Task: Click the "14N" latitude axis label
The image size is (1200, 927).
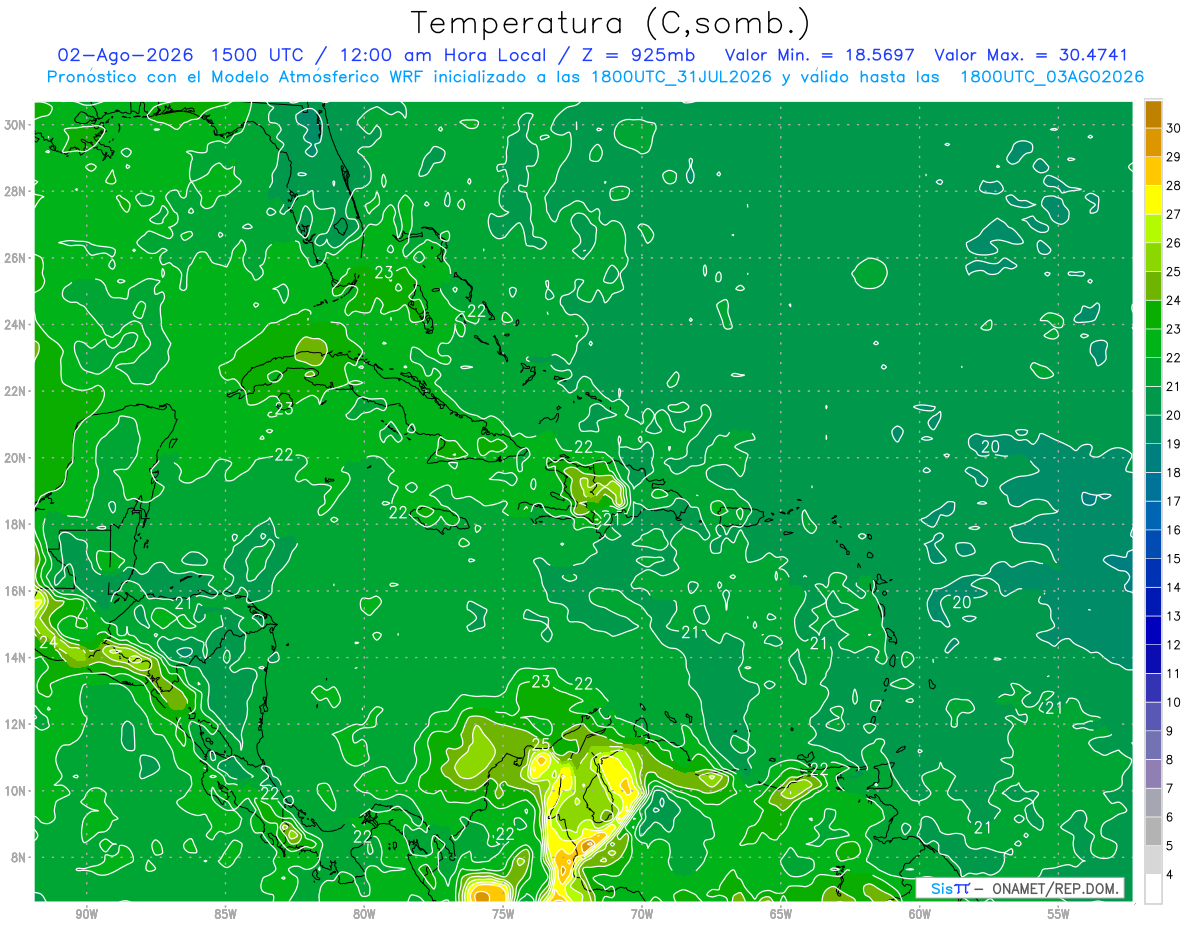Action: click(x=15, y=657)
